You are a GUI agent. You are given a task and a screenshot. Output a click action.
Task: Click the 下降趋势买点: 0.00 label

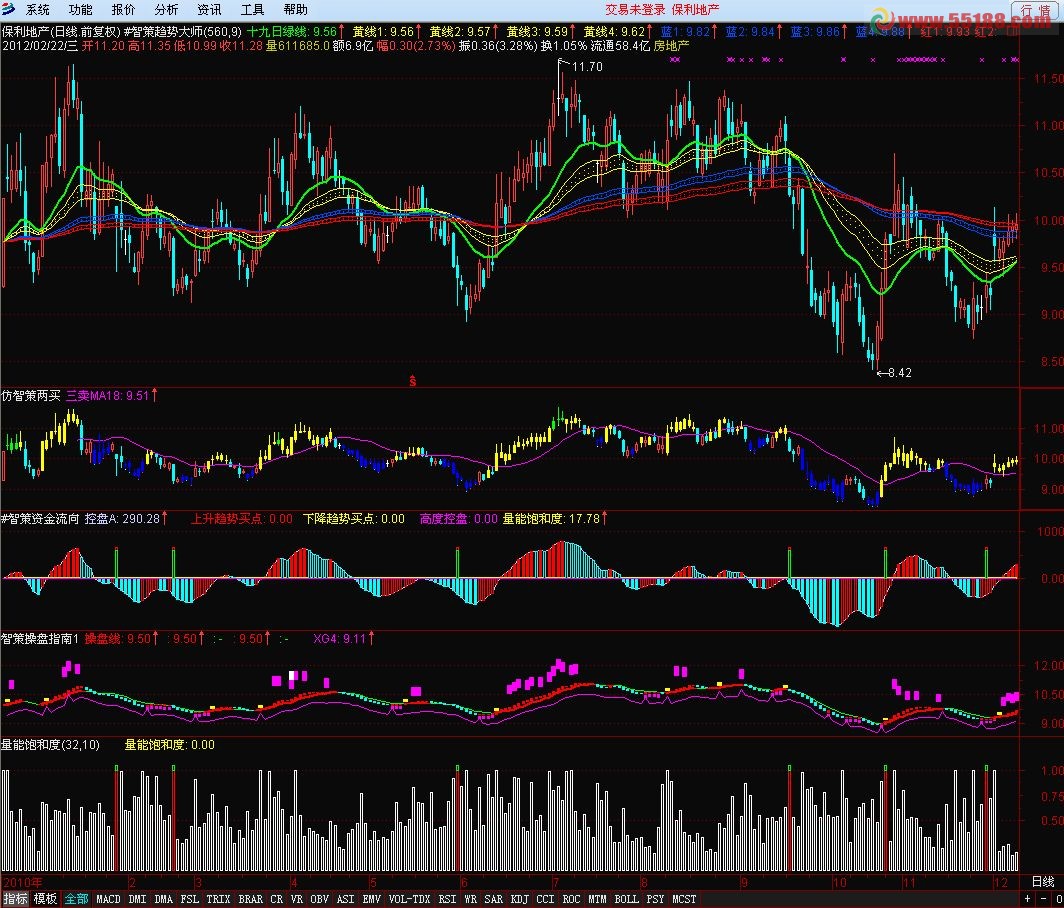click(x=354, y=518)
